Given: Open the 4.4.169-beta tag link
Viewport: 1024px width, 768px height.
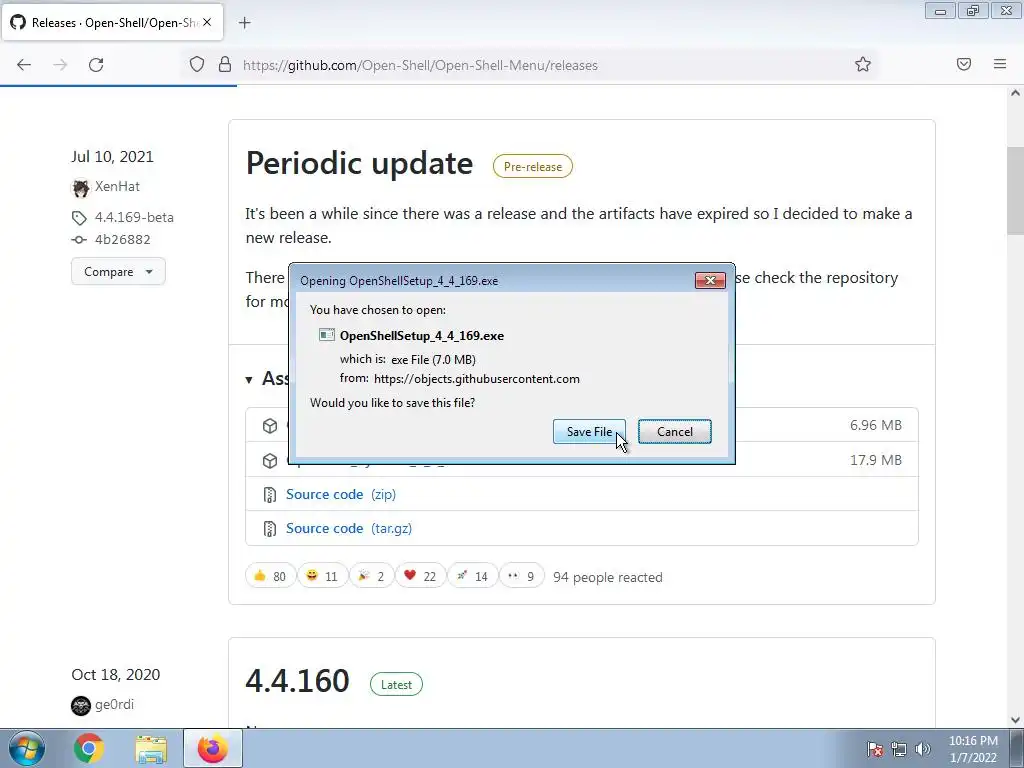Looking at the screenshot, I should click(134, 217).
